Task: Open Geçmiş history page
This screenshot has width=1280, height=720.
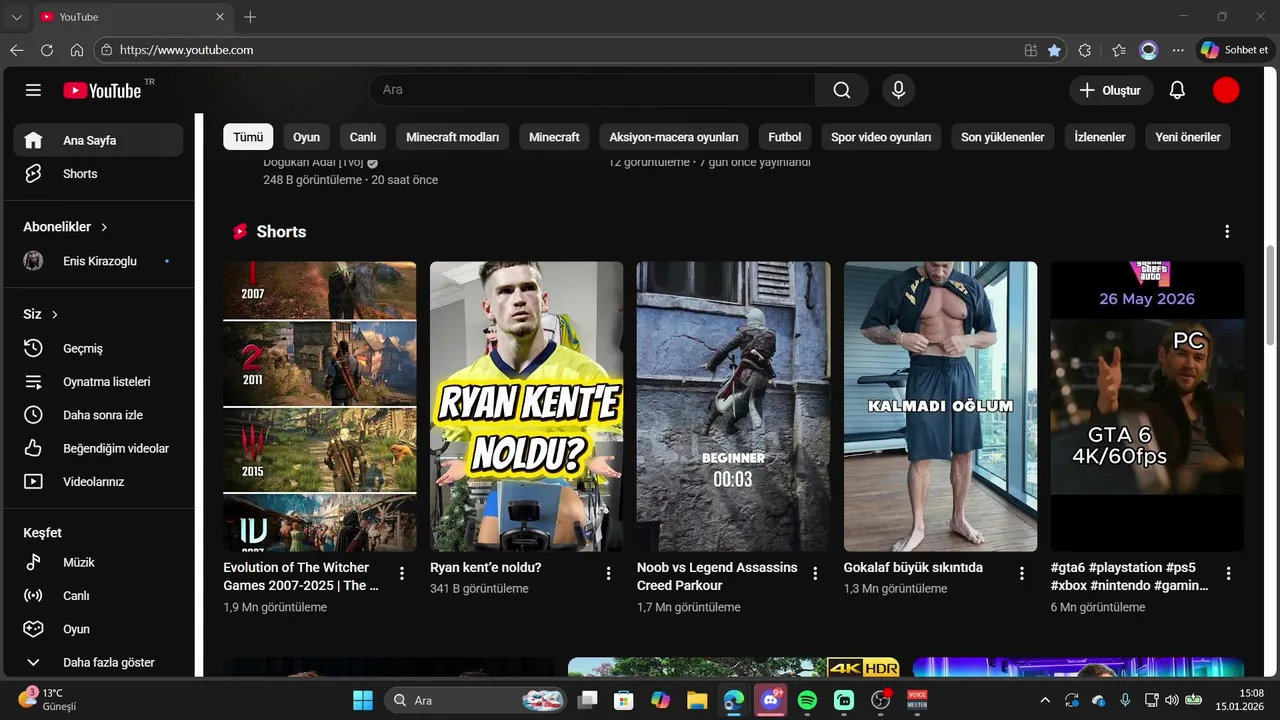Action: point(98,348)
